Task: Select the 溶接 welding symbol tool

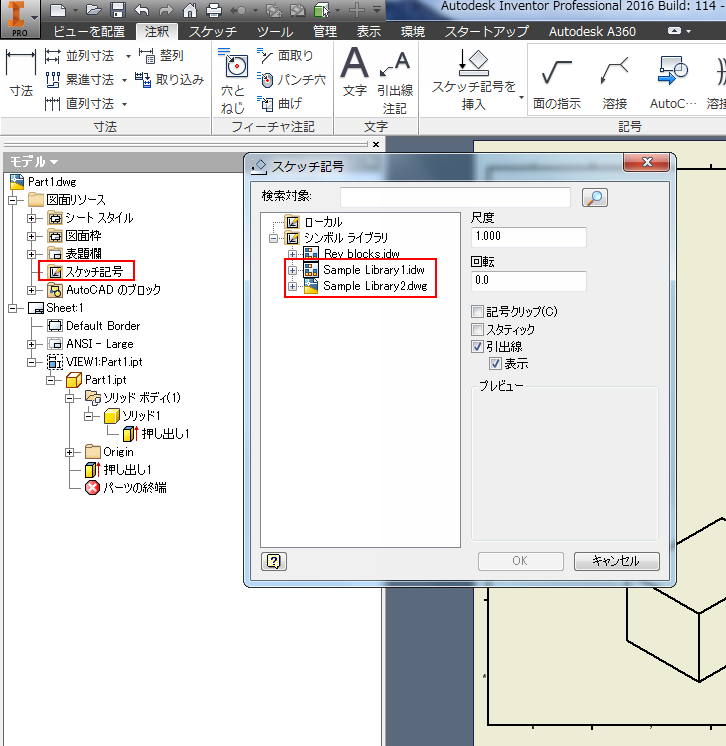Action: pos(615,82)
